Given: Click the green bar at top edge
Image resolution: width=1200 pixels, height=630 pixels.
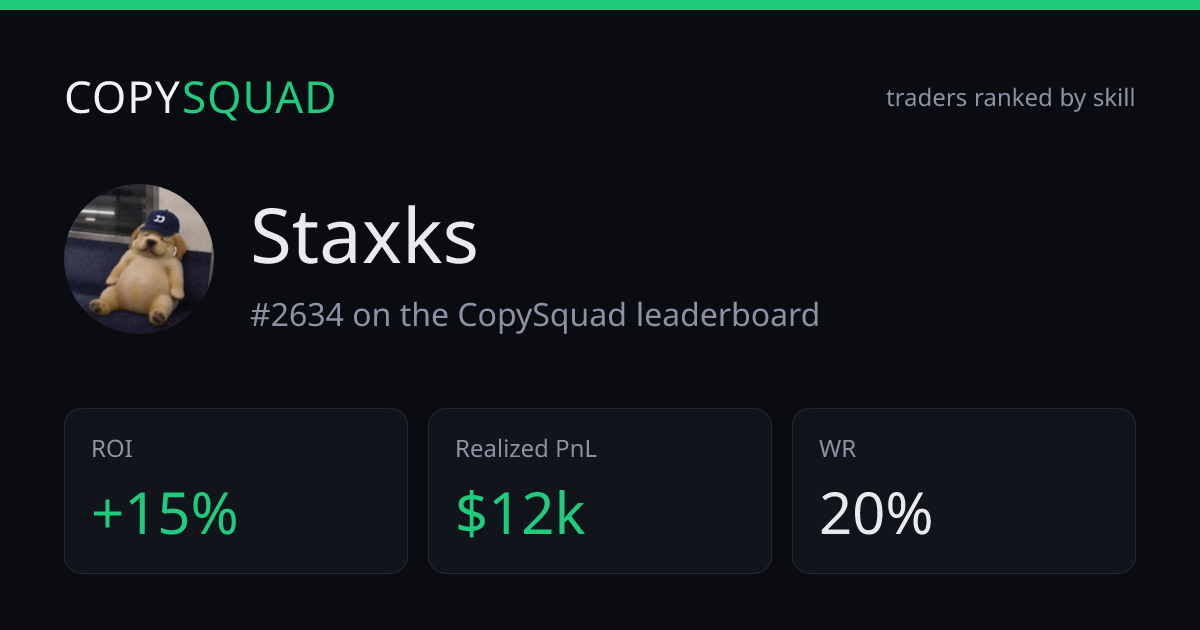Looking at the screenshot, I should click(x=600, y=5).
